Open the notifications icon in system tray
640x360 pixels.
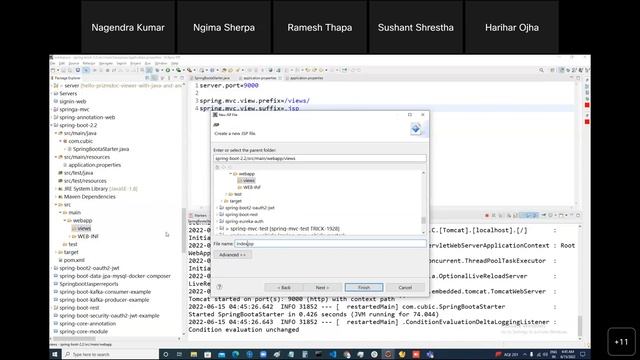(x=583, y=354)
